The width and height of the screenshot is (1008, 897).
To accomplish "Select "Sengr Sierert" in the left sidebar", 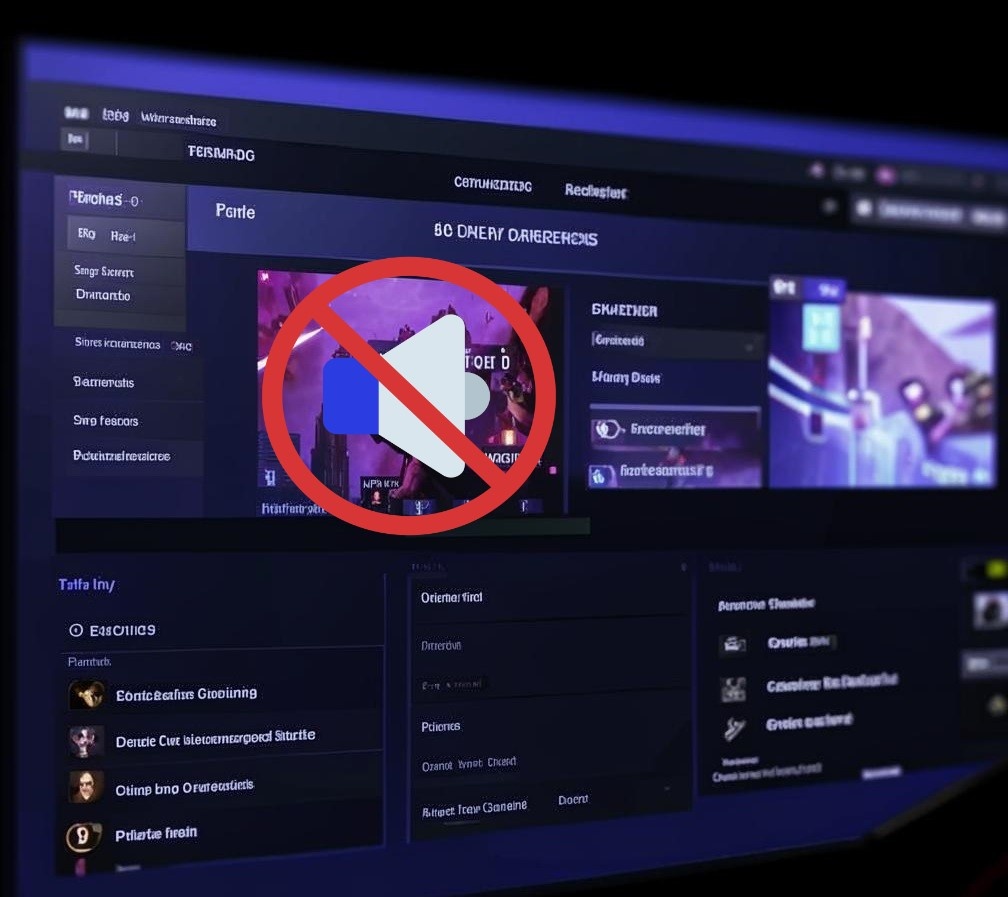I will 104,271.
